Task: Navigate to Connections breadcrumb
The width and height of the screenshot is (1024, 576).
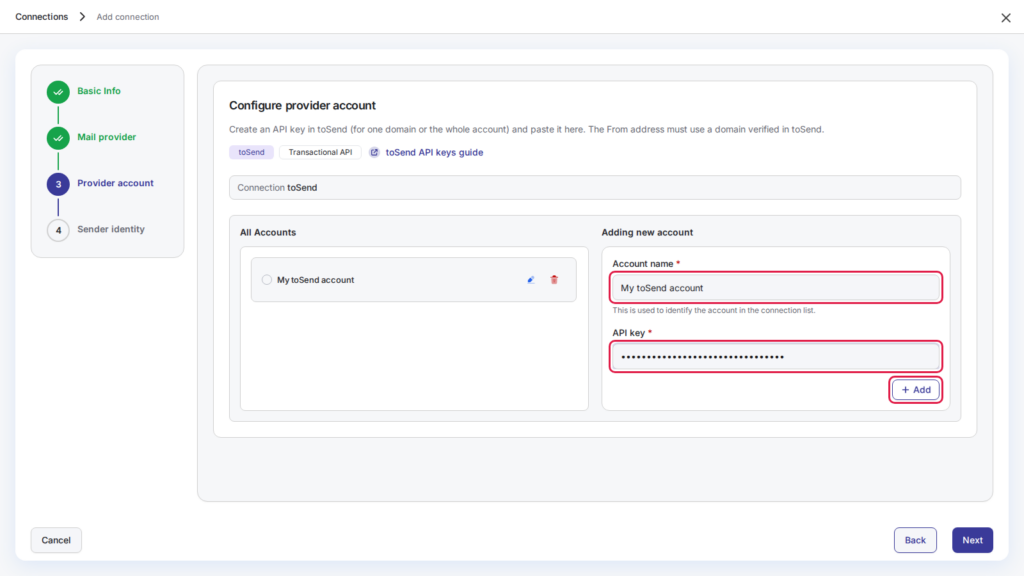Action: click(42, 17)
